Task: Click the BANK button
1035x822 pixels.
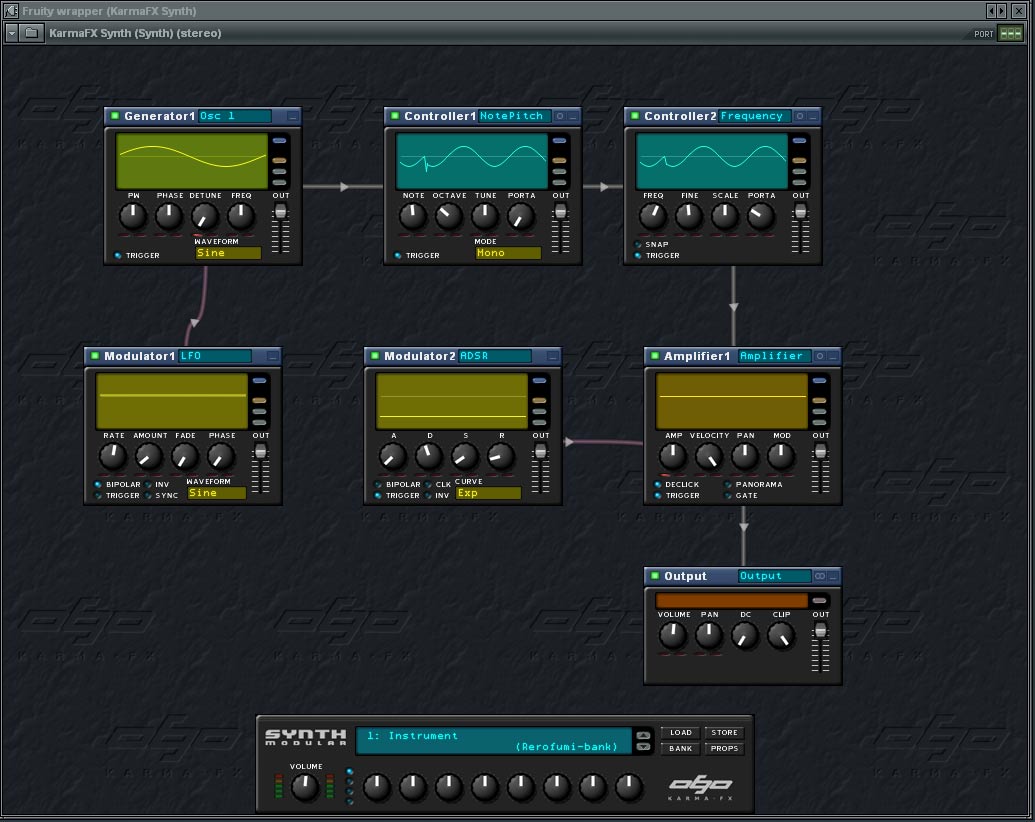Action: [681, 749]
